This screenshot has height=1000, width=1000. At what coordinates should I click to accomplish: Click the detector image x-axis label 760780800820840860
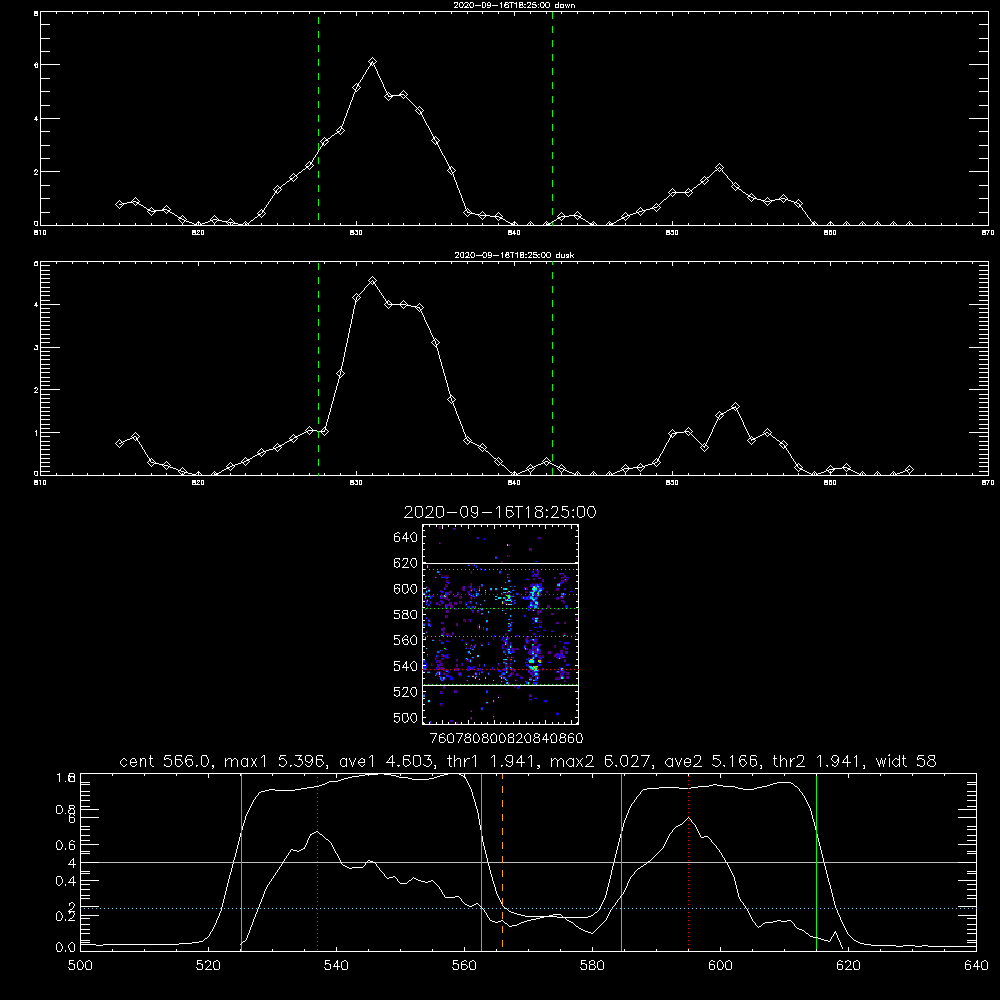(x=506, y=739)
